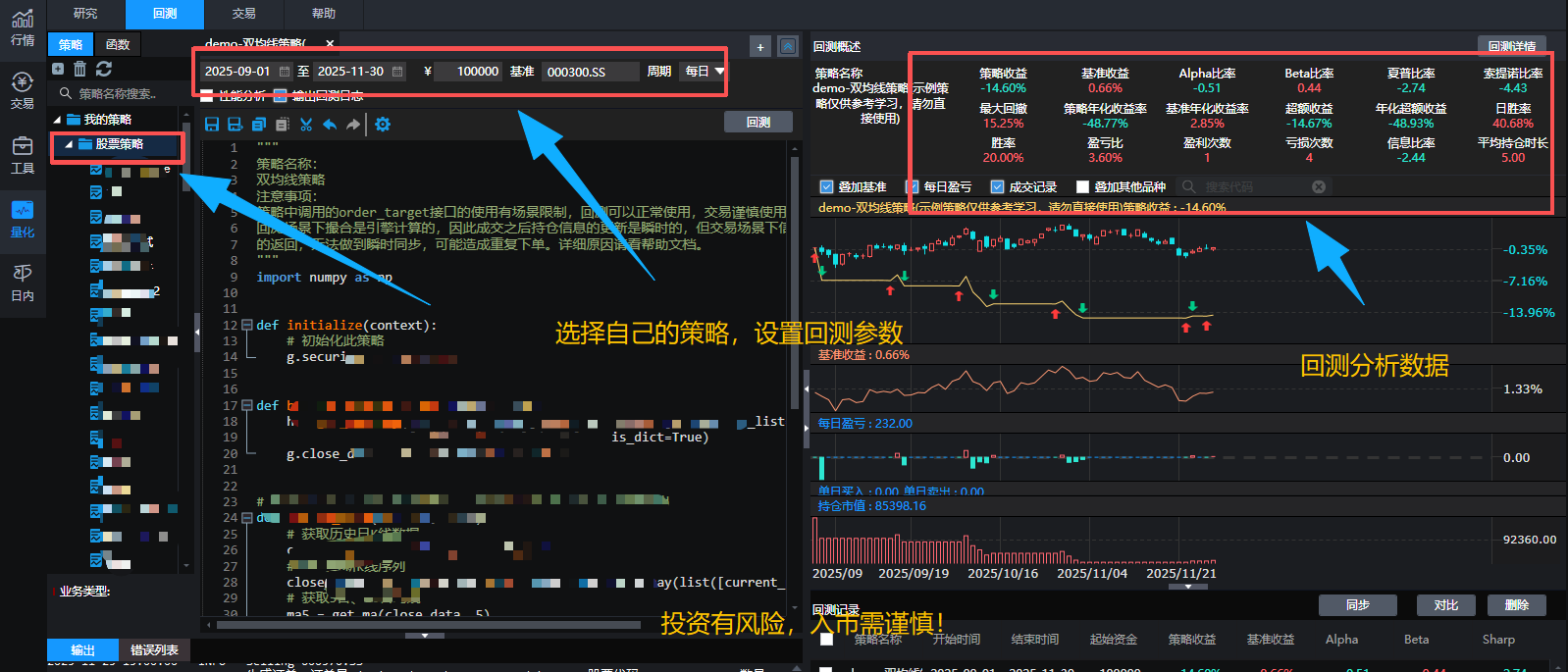1568x672 pixels.
Task: Enable the 叠加其他品种 checkbox
Action: [1082, 186]
